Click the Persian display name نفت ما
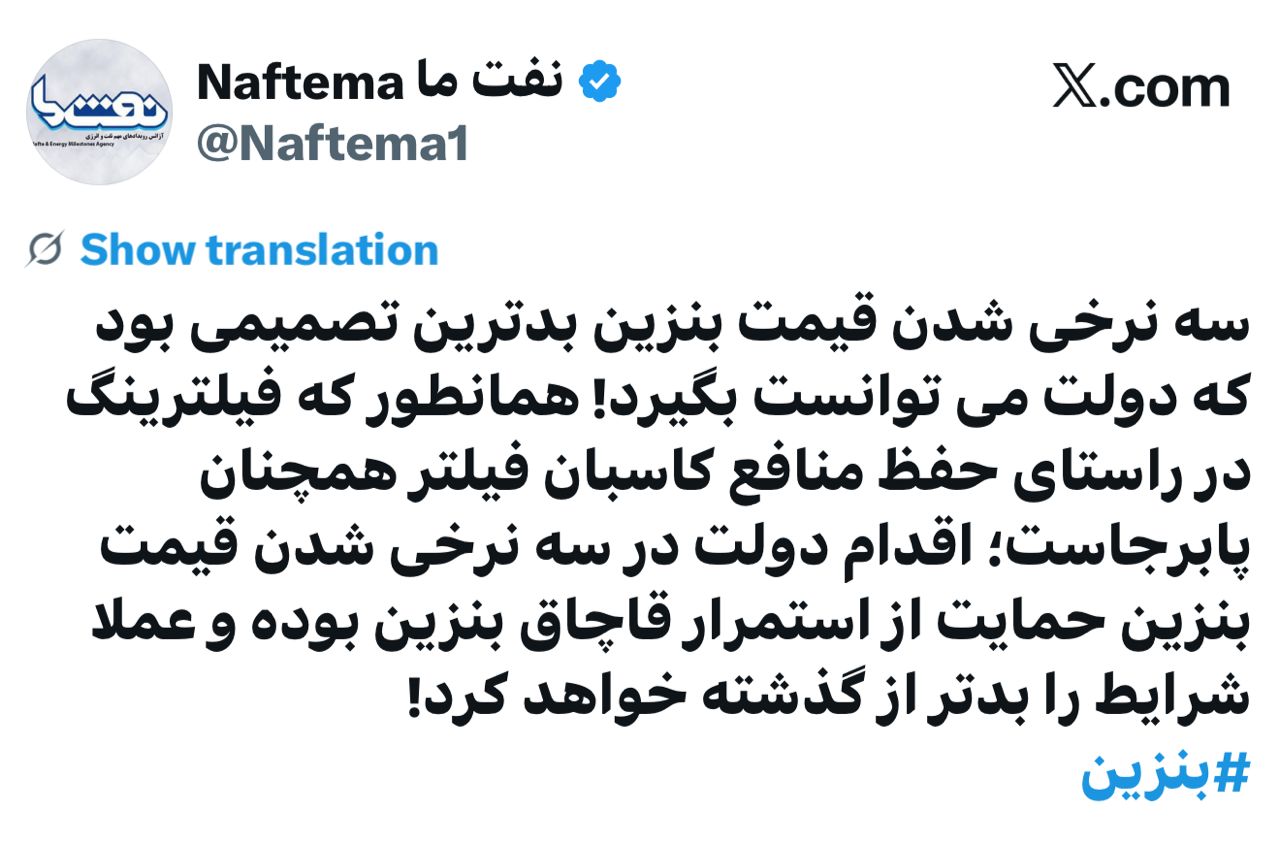1280x846 pixels. [513, 83]
